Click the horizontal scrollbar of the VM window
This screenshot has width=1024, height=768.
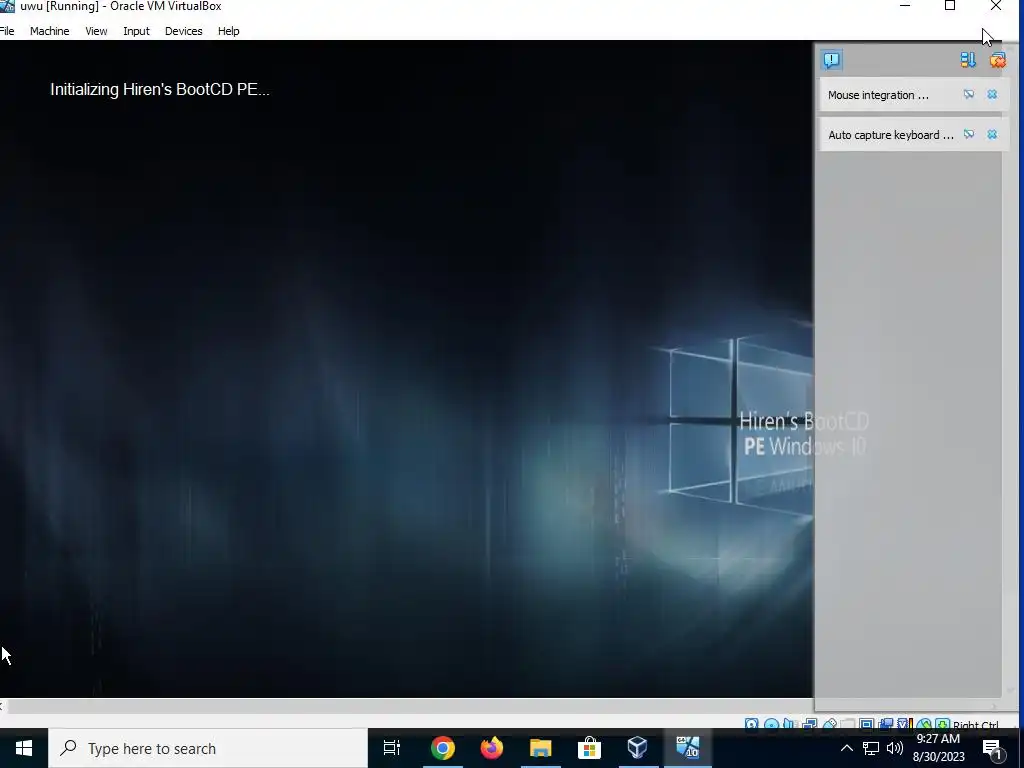(x=410, y=706)
